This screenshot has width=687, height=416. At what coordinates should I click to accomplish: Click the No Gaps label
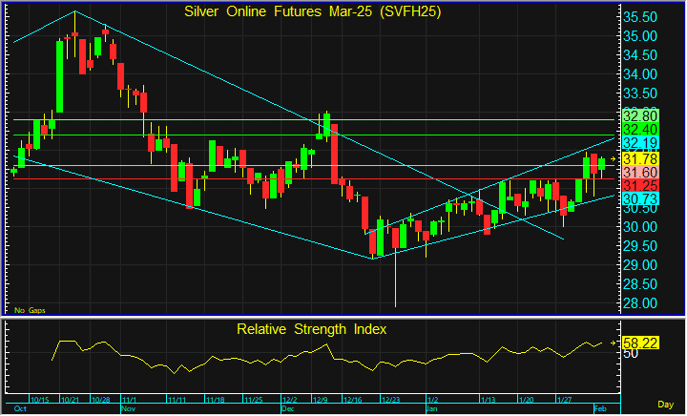pos(30,310)
